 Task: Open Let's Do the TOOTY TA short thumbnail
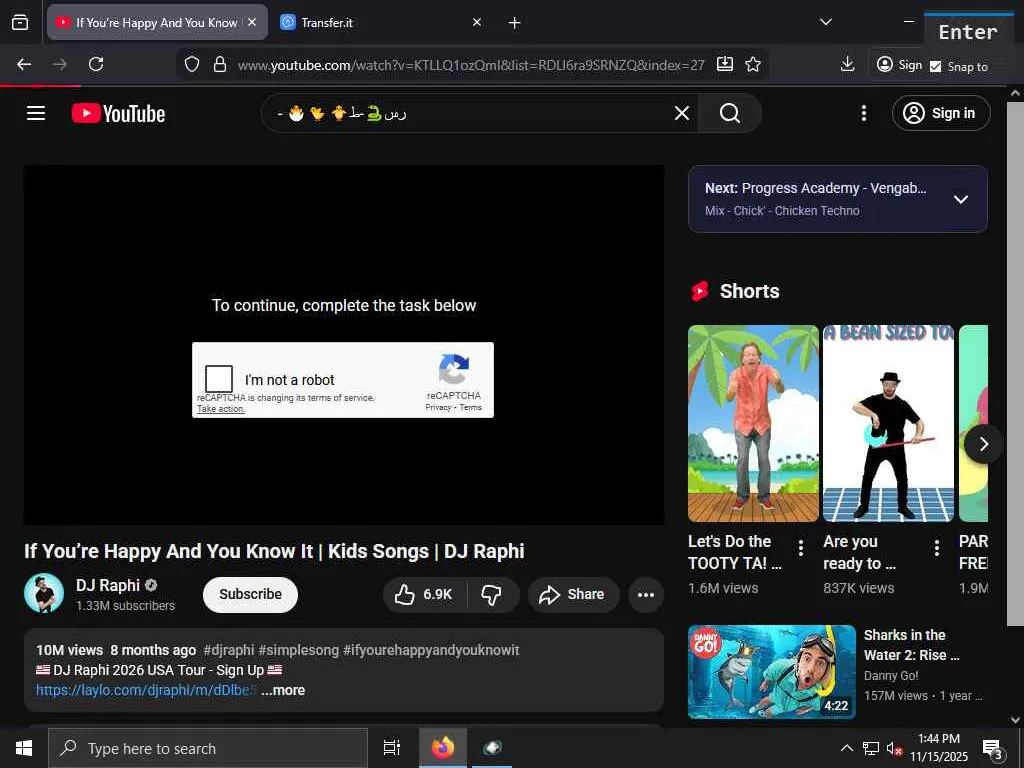click(753, 423)
